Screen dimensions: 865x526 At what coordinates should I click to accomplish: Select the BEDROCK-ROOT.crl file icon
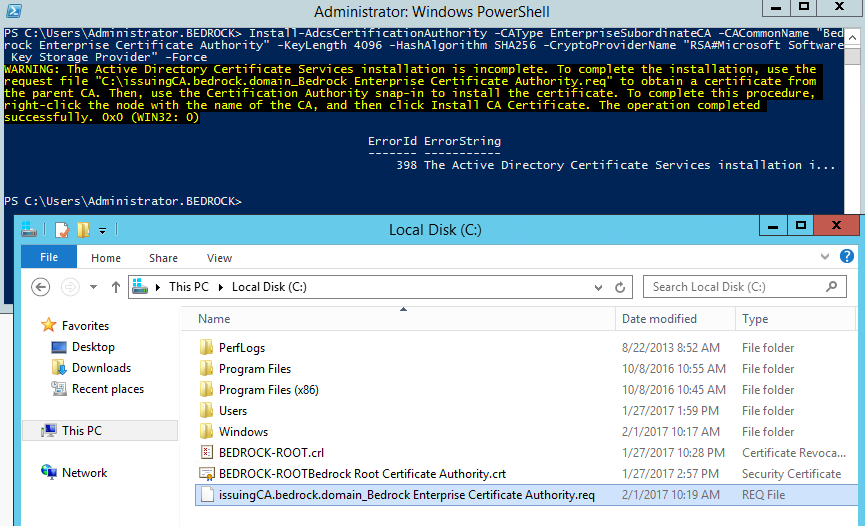coord(207,453)
